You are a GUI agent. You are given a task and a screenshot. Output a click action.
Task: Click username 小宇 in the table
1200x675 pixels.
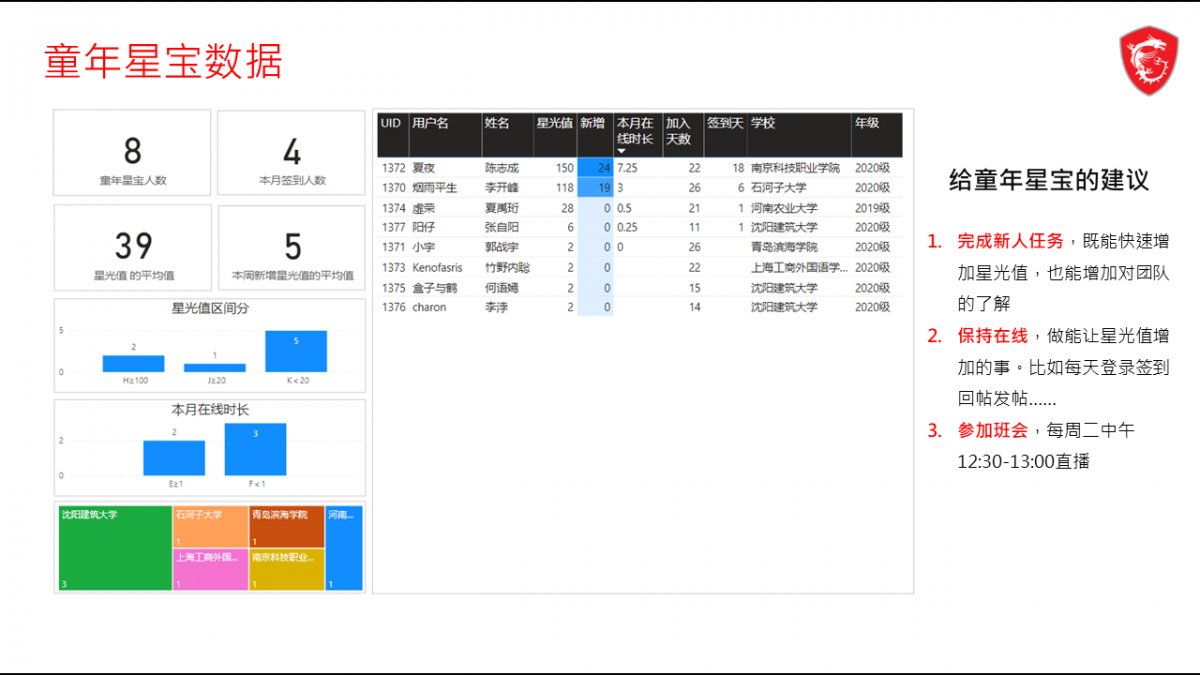[424, 248]
